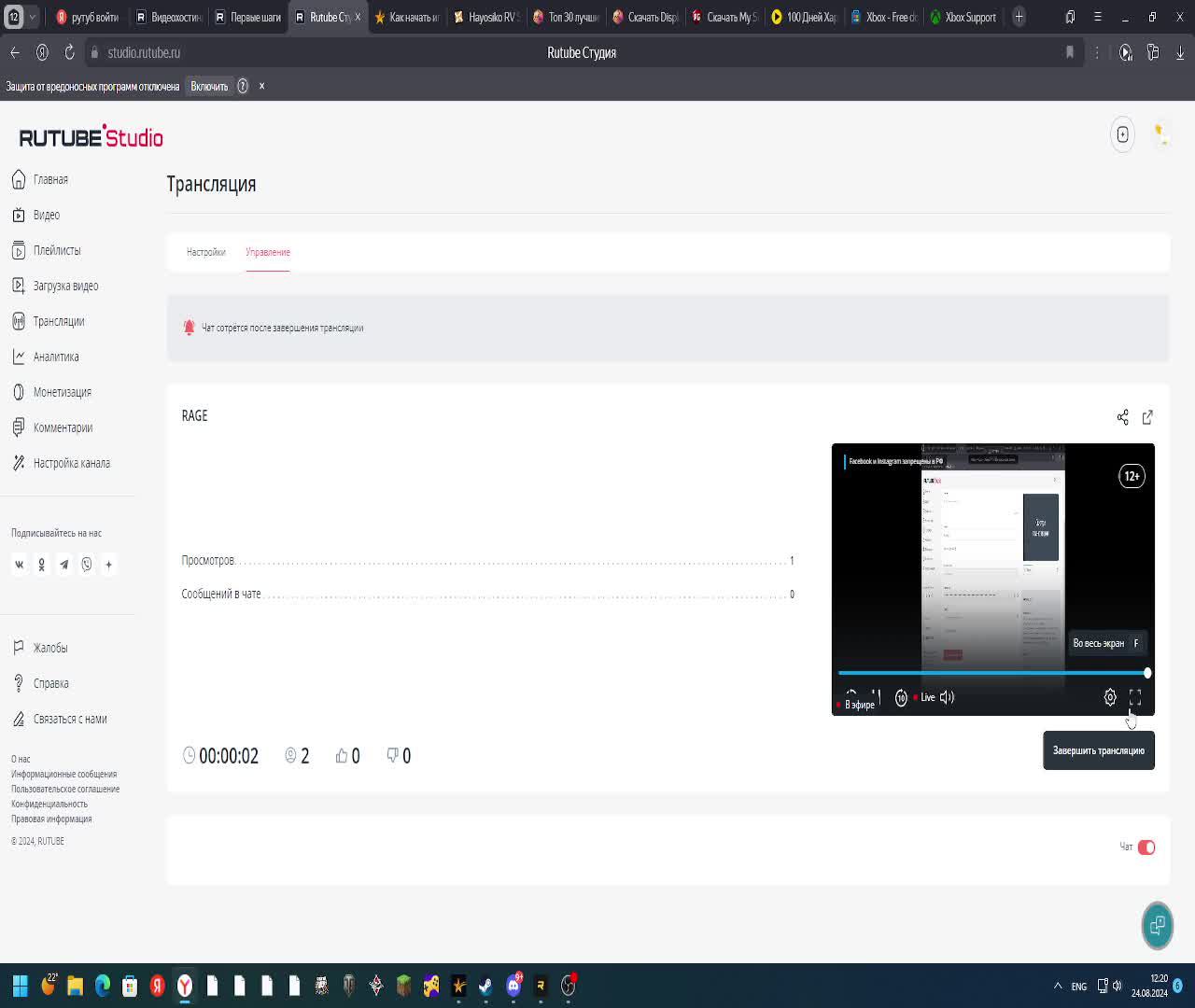The width and height of the screenshot is (1195, 1008).
Task: Open the taskbar clock and date
Action: click(1149, 986)
